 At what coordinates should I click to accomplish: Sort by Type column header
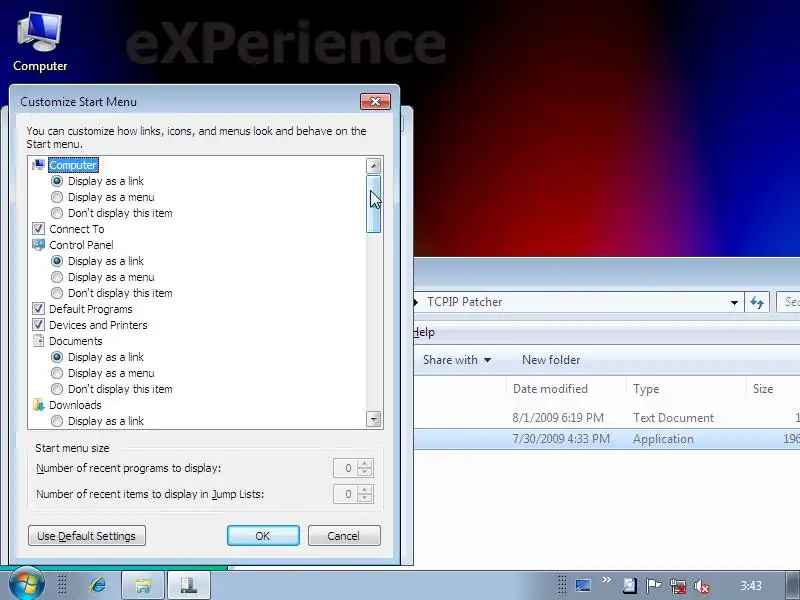[686, 389]
